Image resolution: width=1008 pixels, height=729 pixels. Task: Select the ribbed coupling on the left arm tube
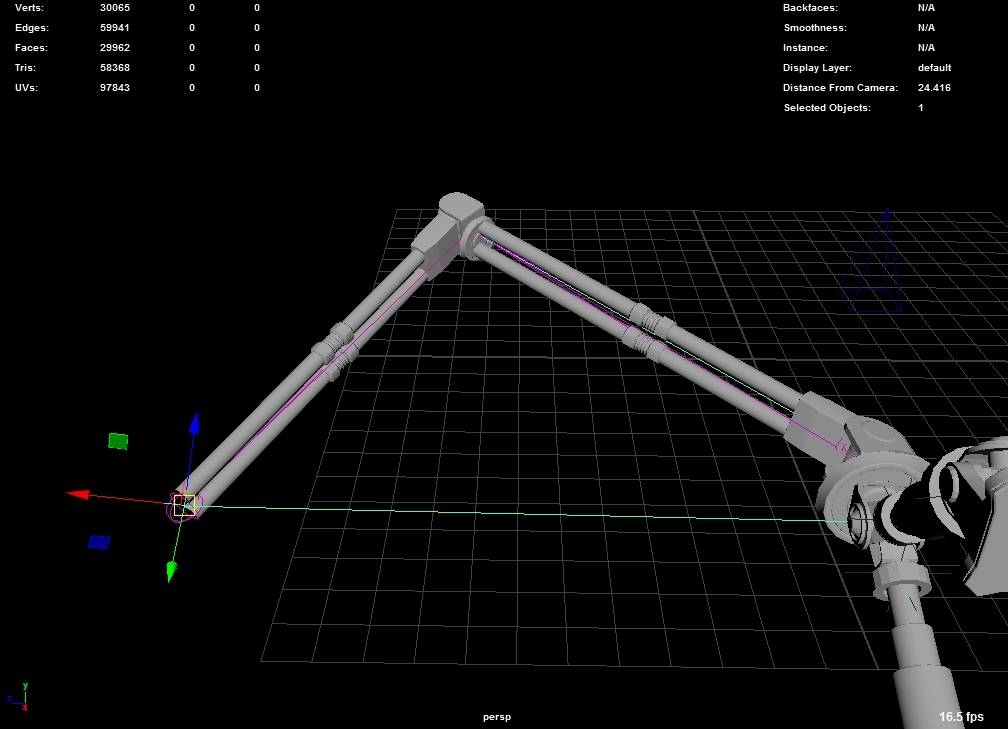[x=335, y=348]
